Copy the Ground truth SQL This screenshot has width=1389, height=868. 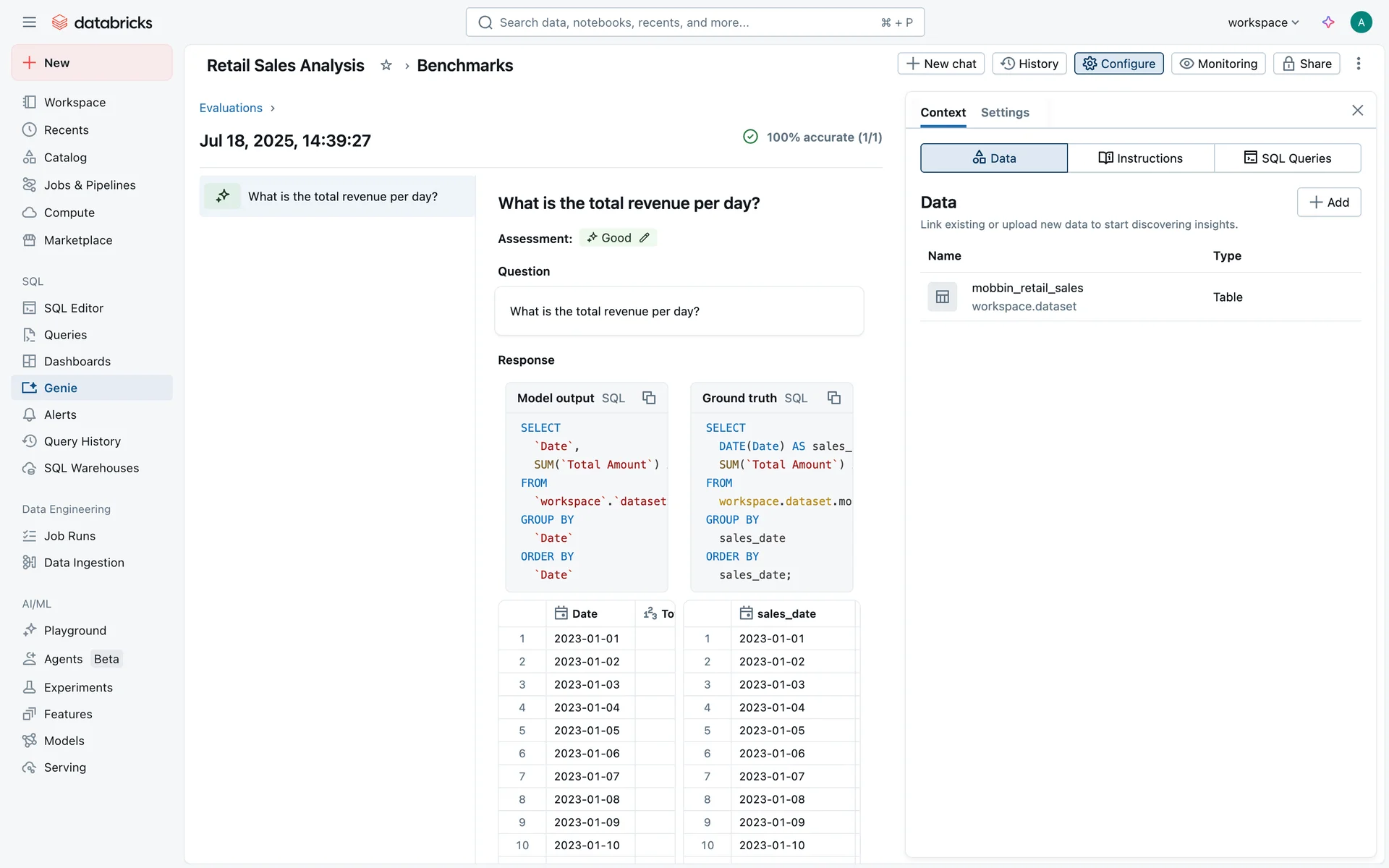pos(833,398)
